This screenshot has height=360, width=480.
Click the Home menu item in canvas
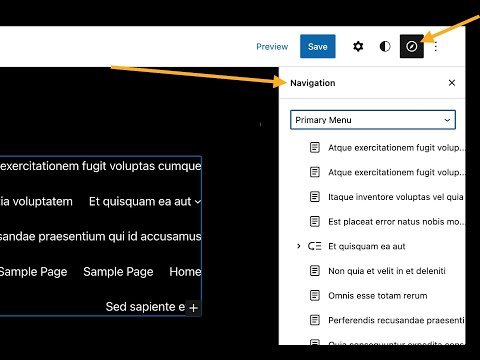(185, 272)
